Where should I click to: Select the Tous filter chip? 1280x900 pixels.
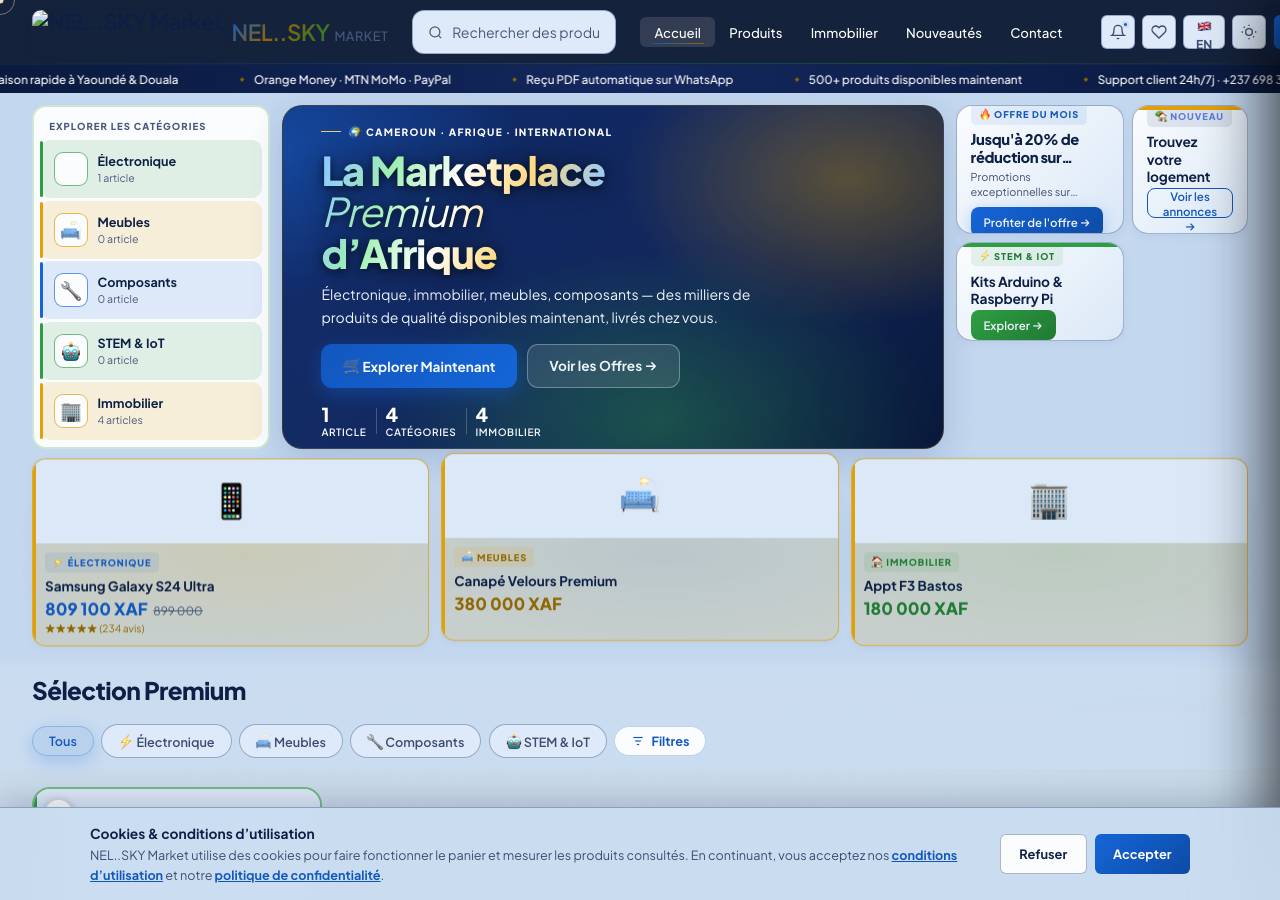[x=62, y=741]
